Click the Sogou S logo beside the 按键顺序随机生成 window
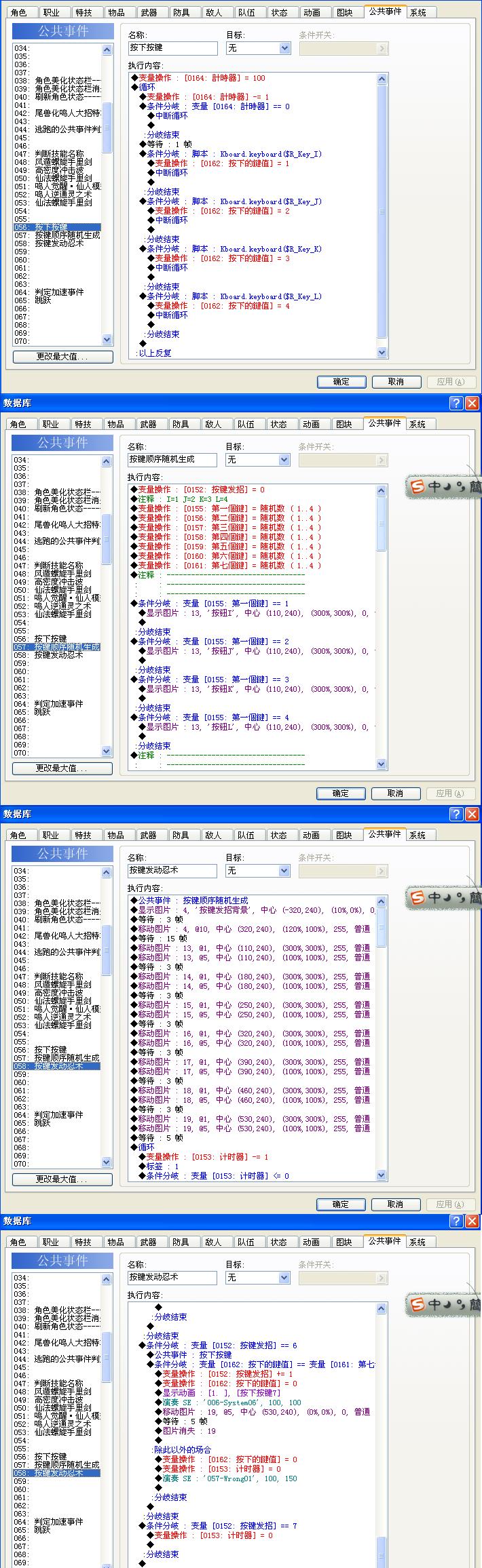This screenshot has width=482, height=1568. [417, 486]
